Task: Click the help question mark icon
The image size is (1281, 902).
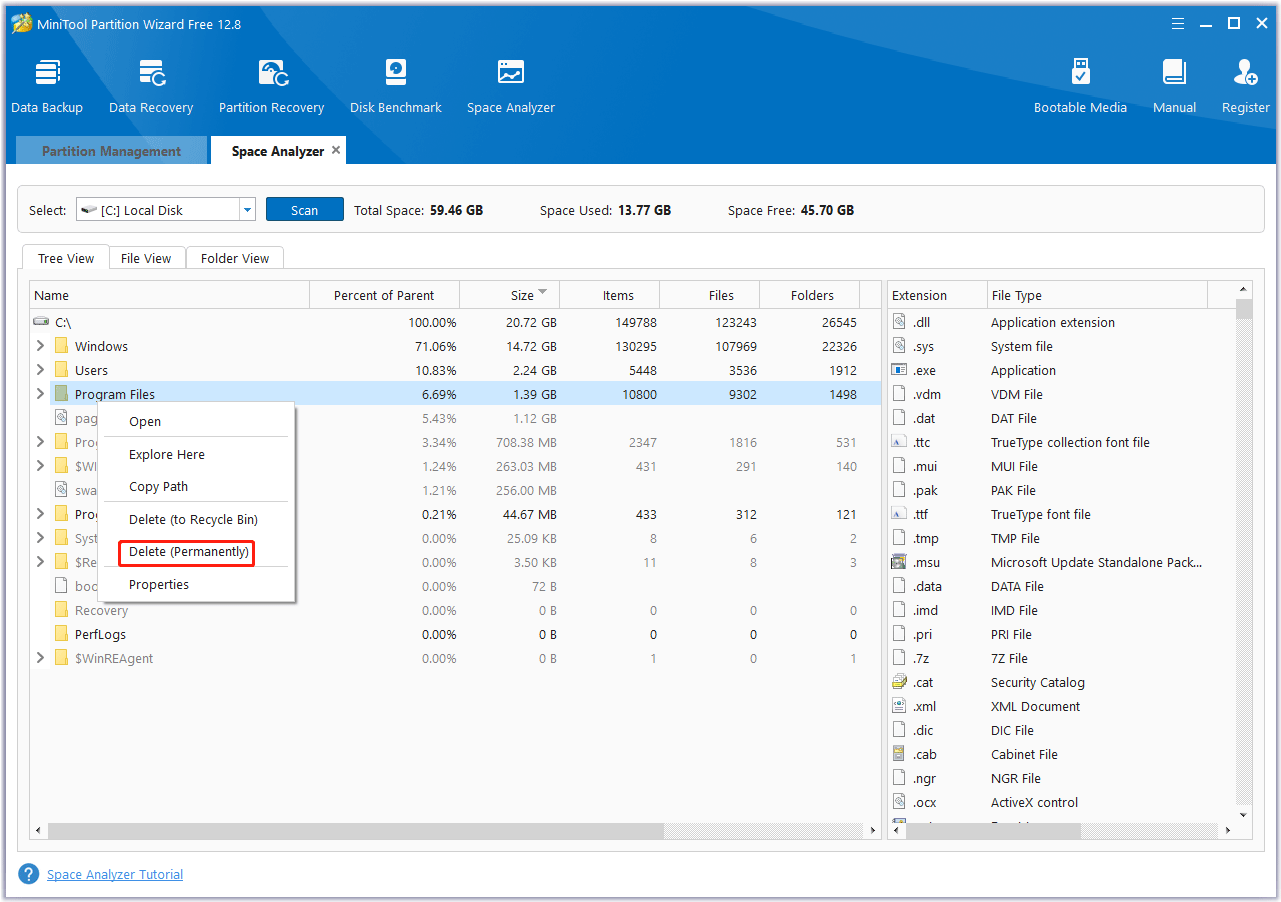Action: coord(28,873)
